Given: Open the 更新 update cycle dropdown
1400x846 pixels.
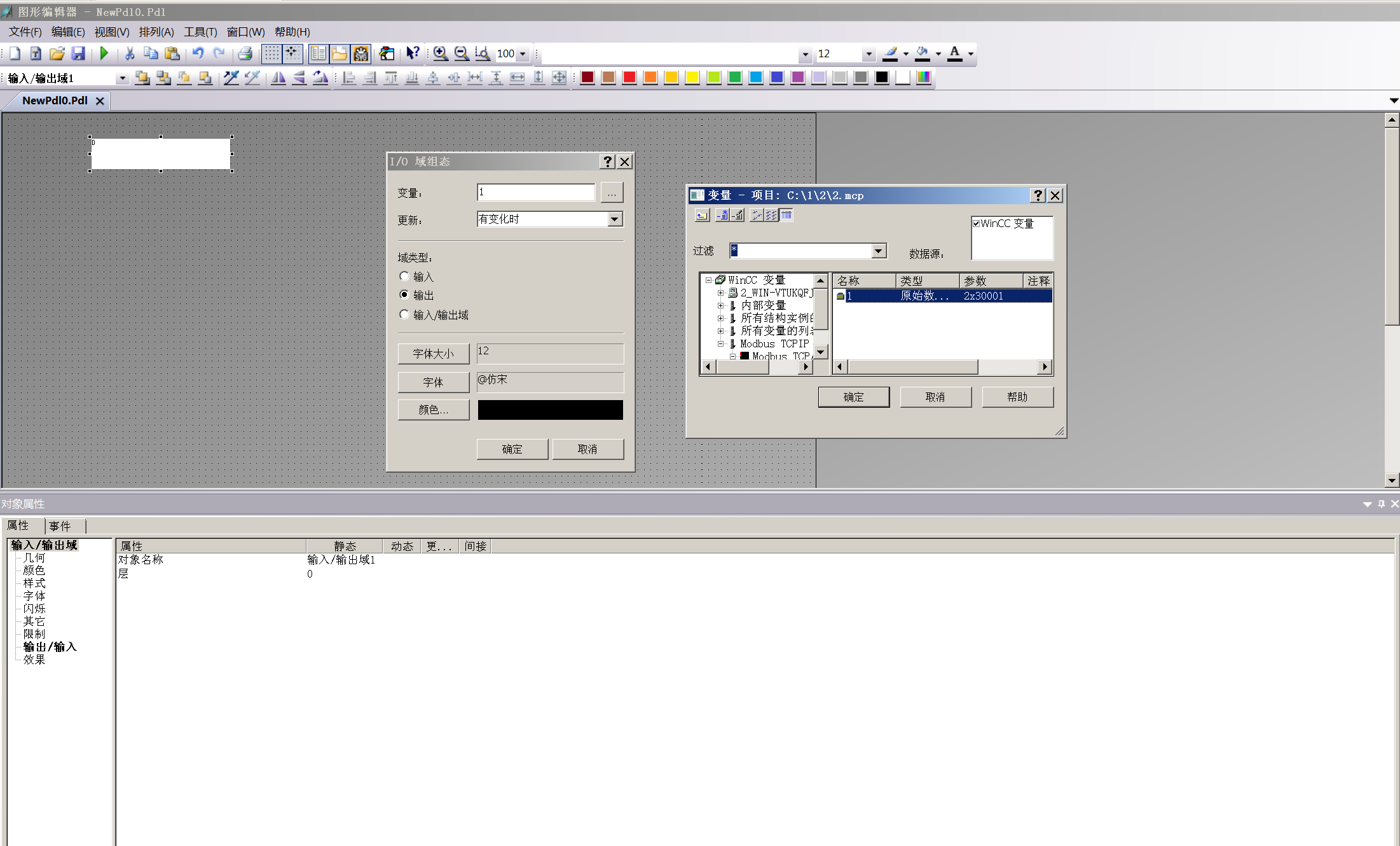Looking at the screenshot, I should point(614,219).
